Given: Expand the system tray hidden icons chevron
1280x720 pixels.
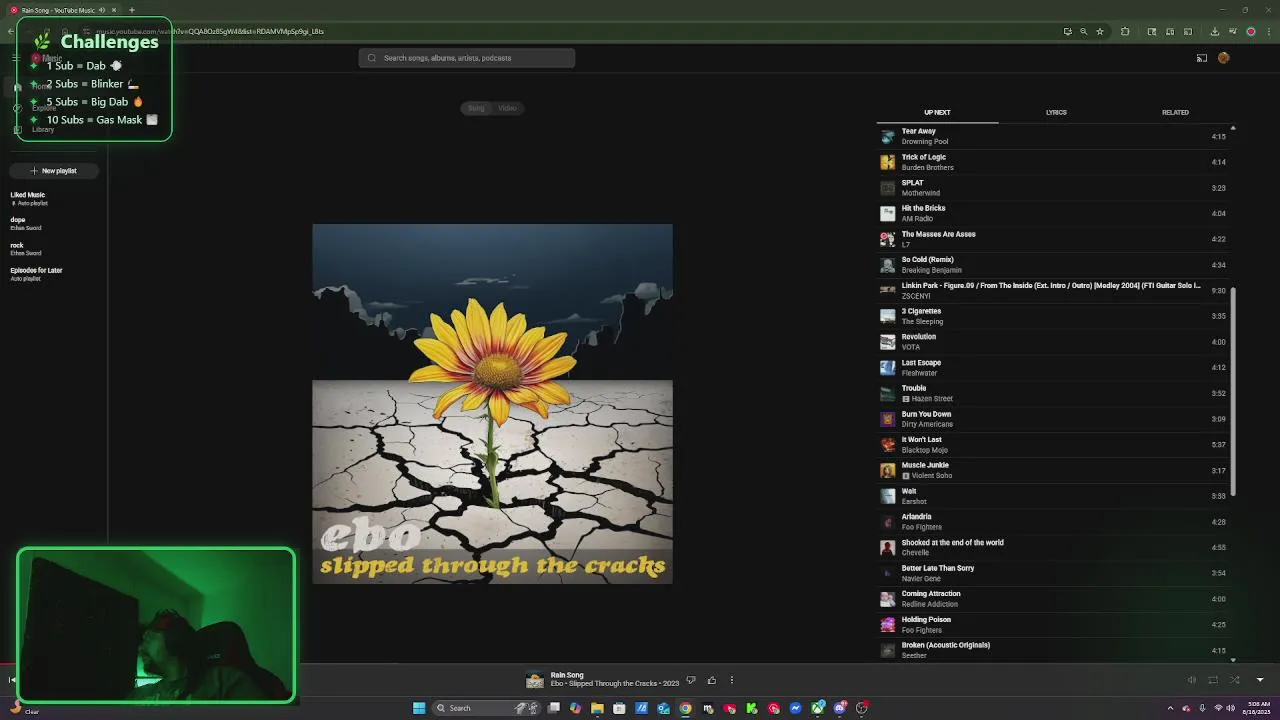Looking at the screenshot, I should point(1171,708).
